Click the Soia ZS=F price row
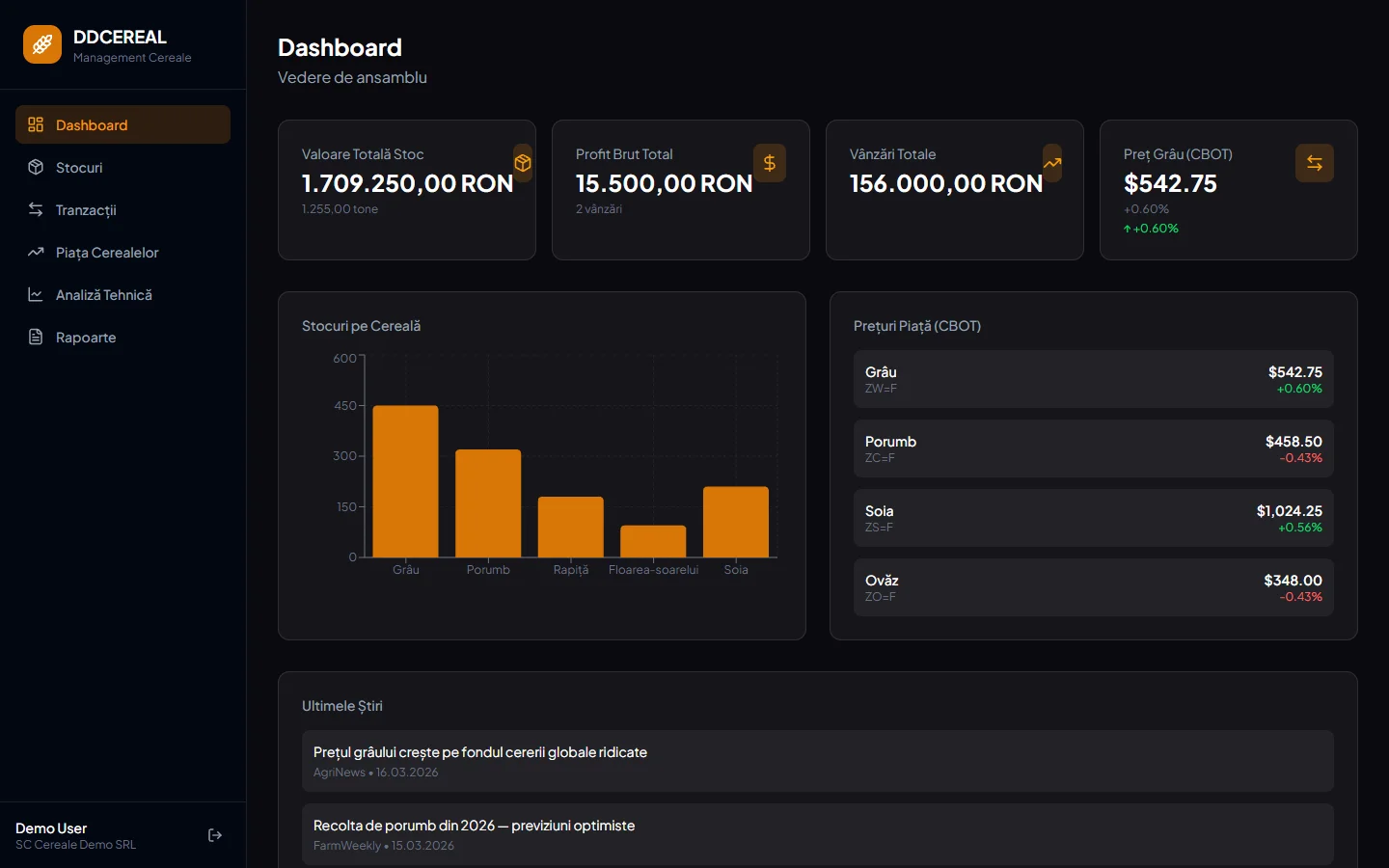This screenshot has height=868, width=1389. [x=1093, y=518]
